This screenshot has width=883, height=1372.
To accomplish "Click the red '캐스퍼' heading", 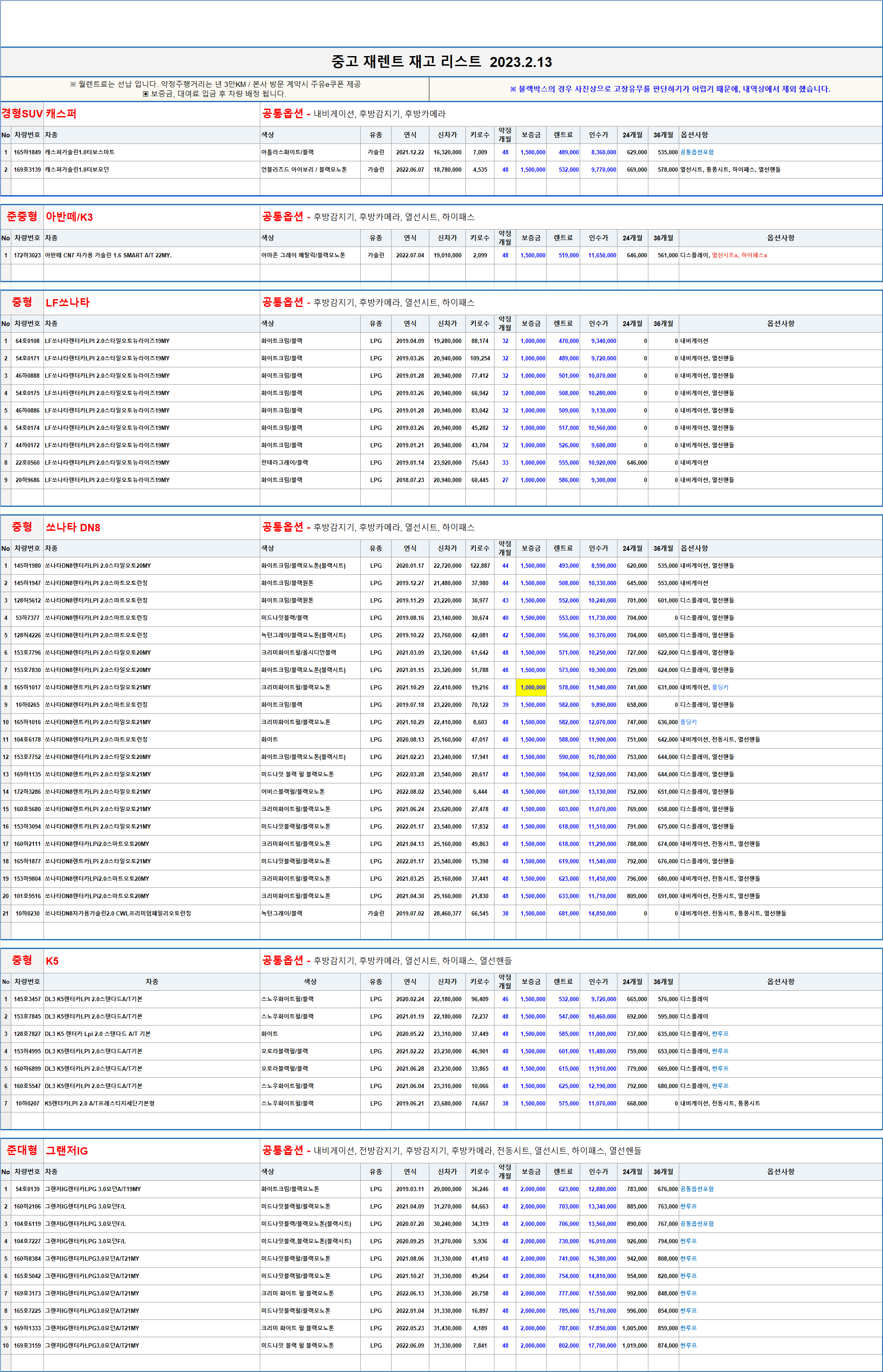I will click(61, 113).
